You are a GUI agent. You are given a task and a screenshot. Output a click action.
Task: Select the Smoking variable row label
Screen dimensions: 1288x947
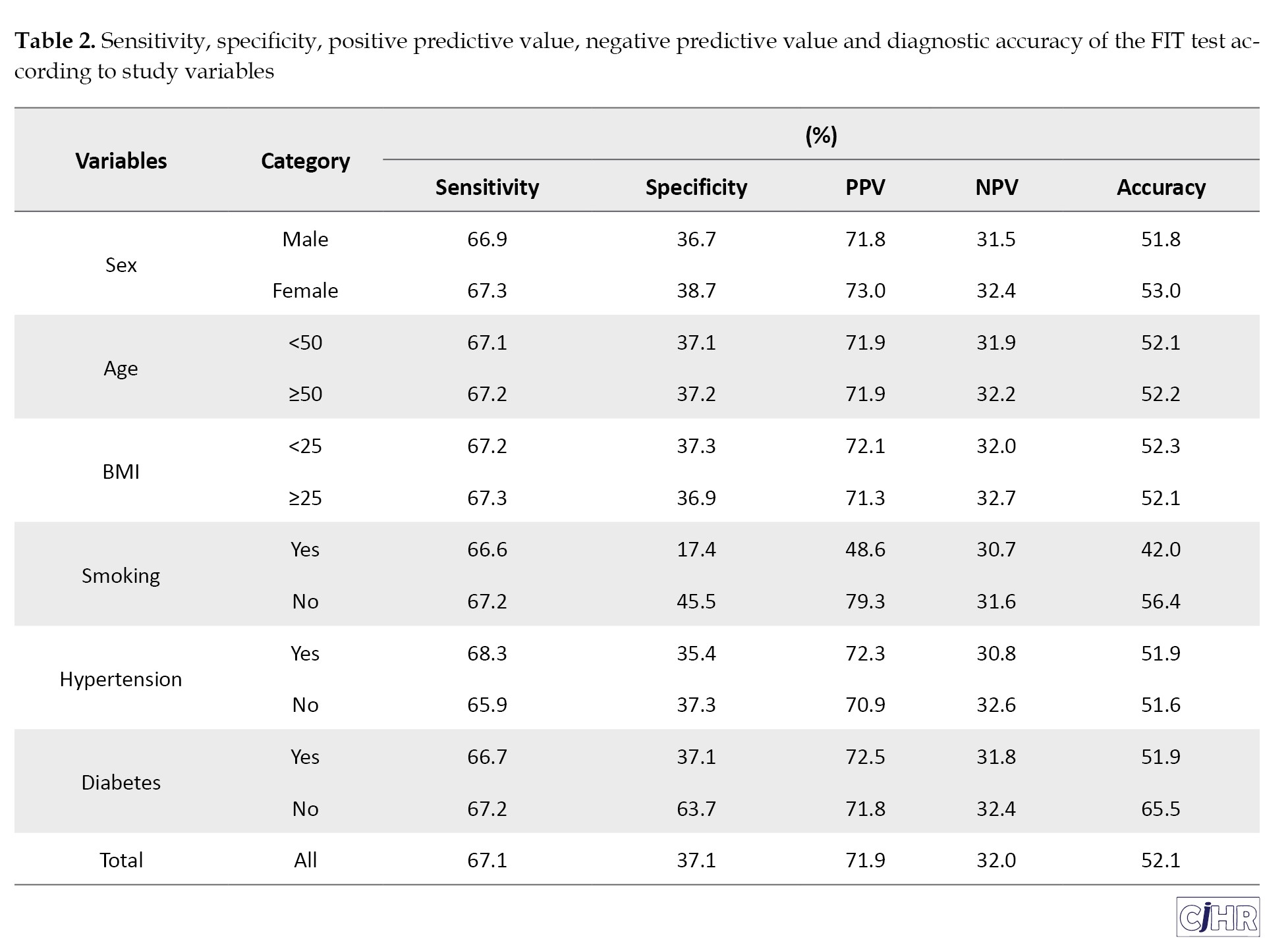[121, 576]
